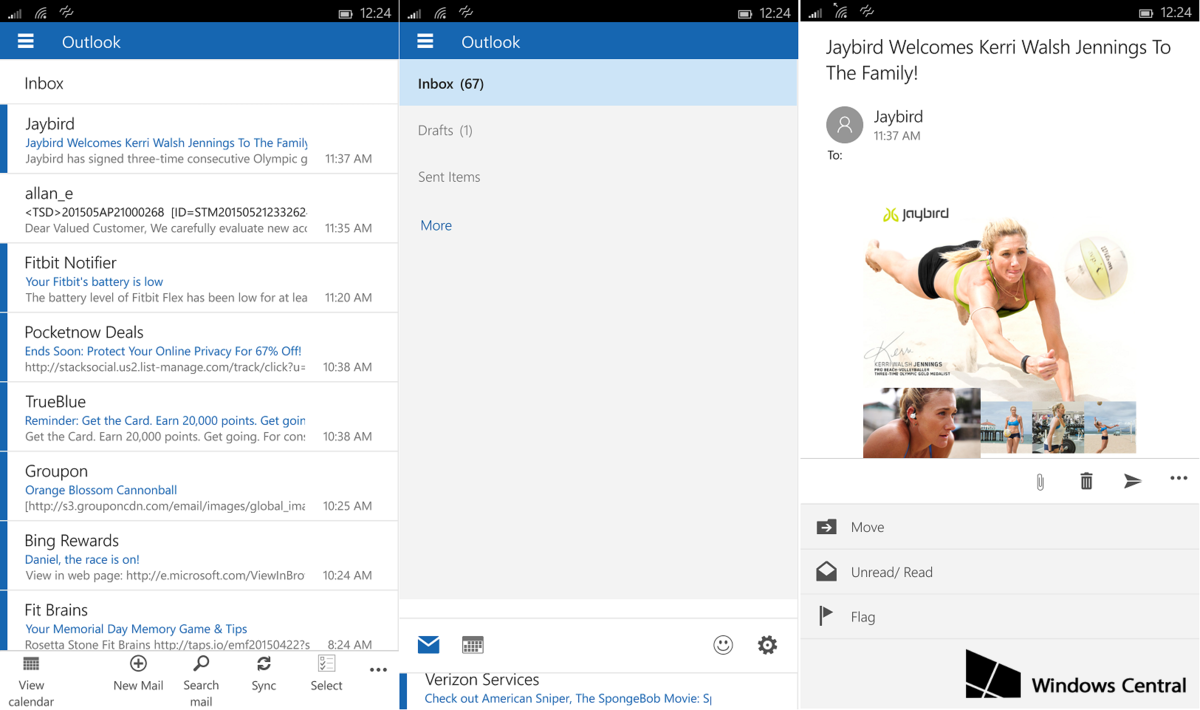Click close-up earbuds photo thumbnail
Screen dimensions: 1200x710
click(921, 424)
